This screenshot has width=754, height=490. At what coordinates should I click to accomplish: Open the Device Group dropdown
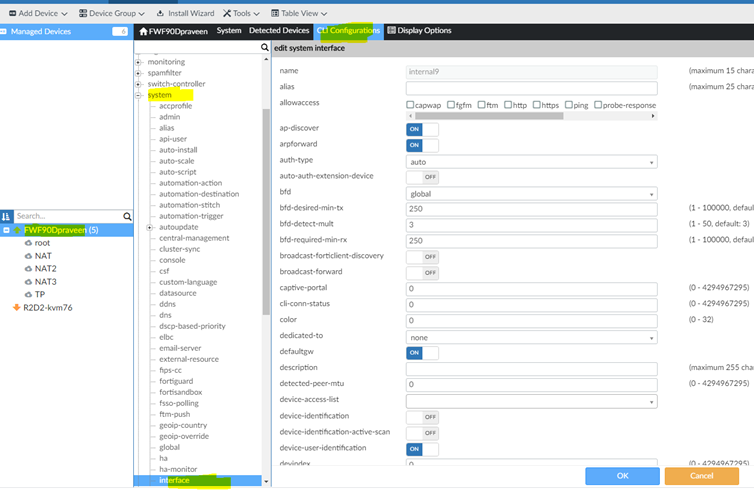pyautogui.click(x=112, y=13)
